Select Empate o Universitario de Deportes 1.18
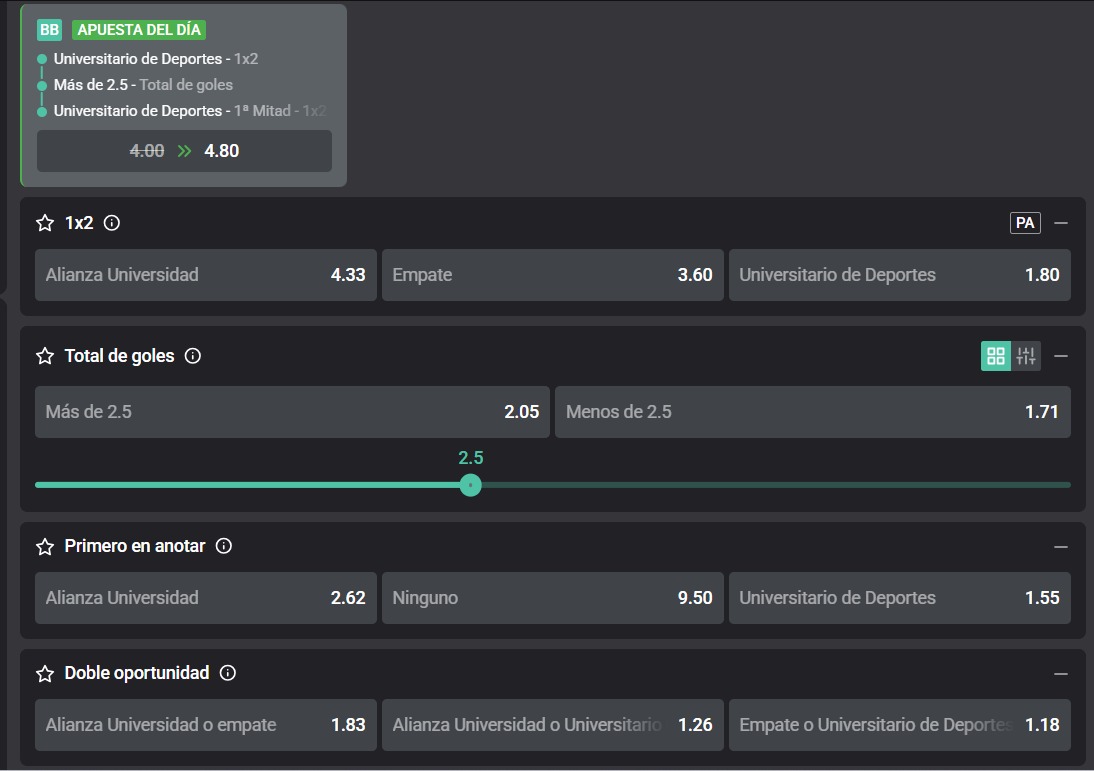 (x=900, y=725)
